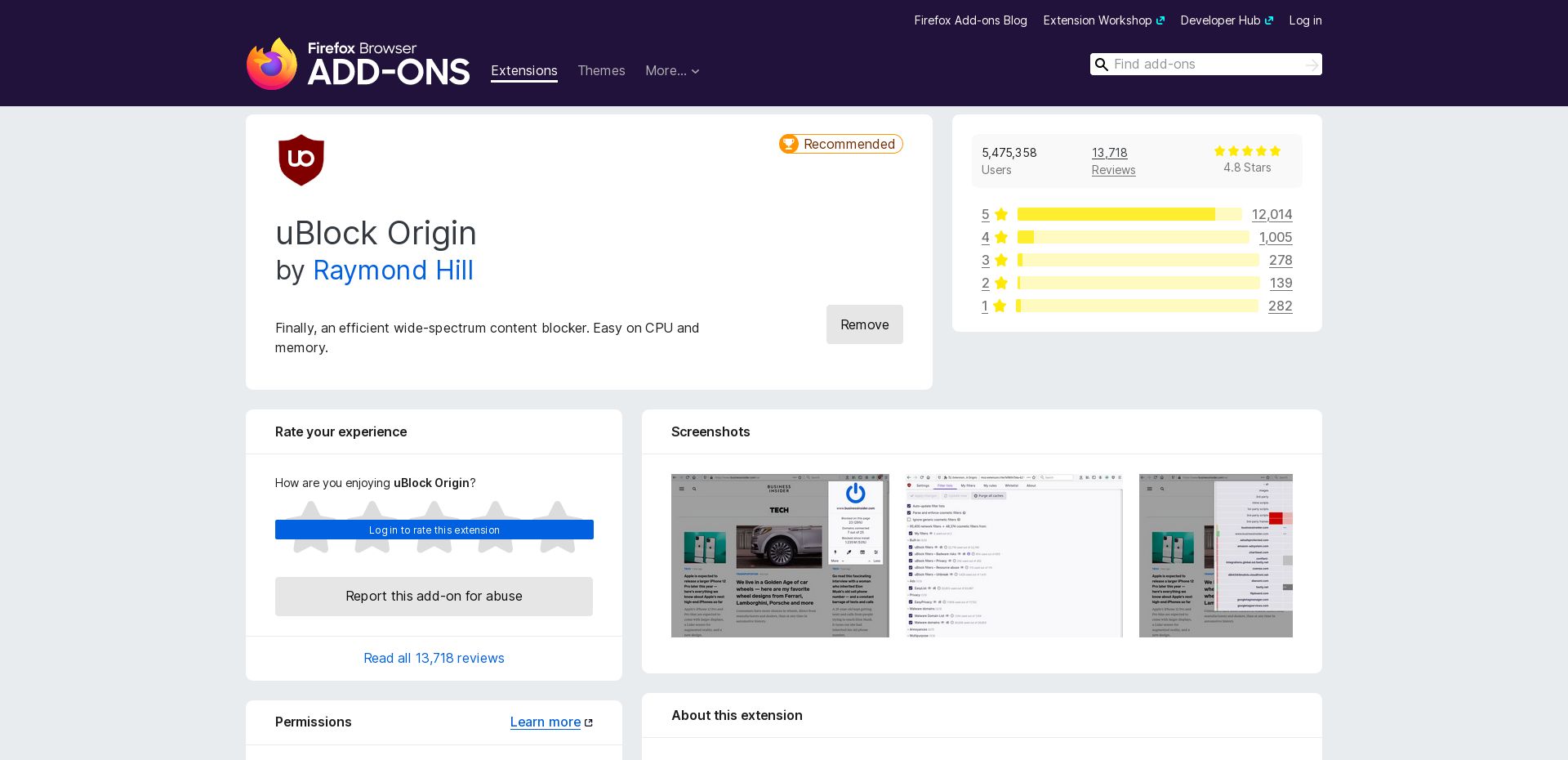Click the 5,475,358 users count
Viewport: 1568px width, 760px height.
[x=1009, y=153]
